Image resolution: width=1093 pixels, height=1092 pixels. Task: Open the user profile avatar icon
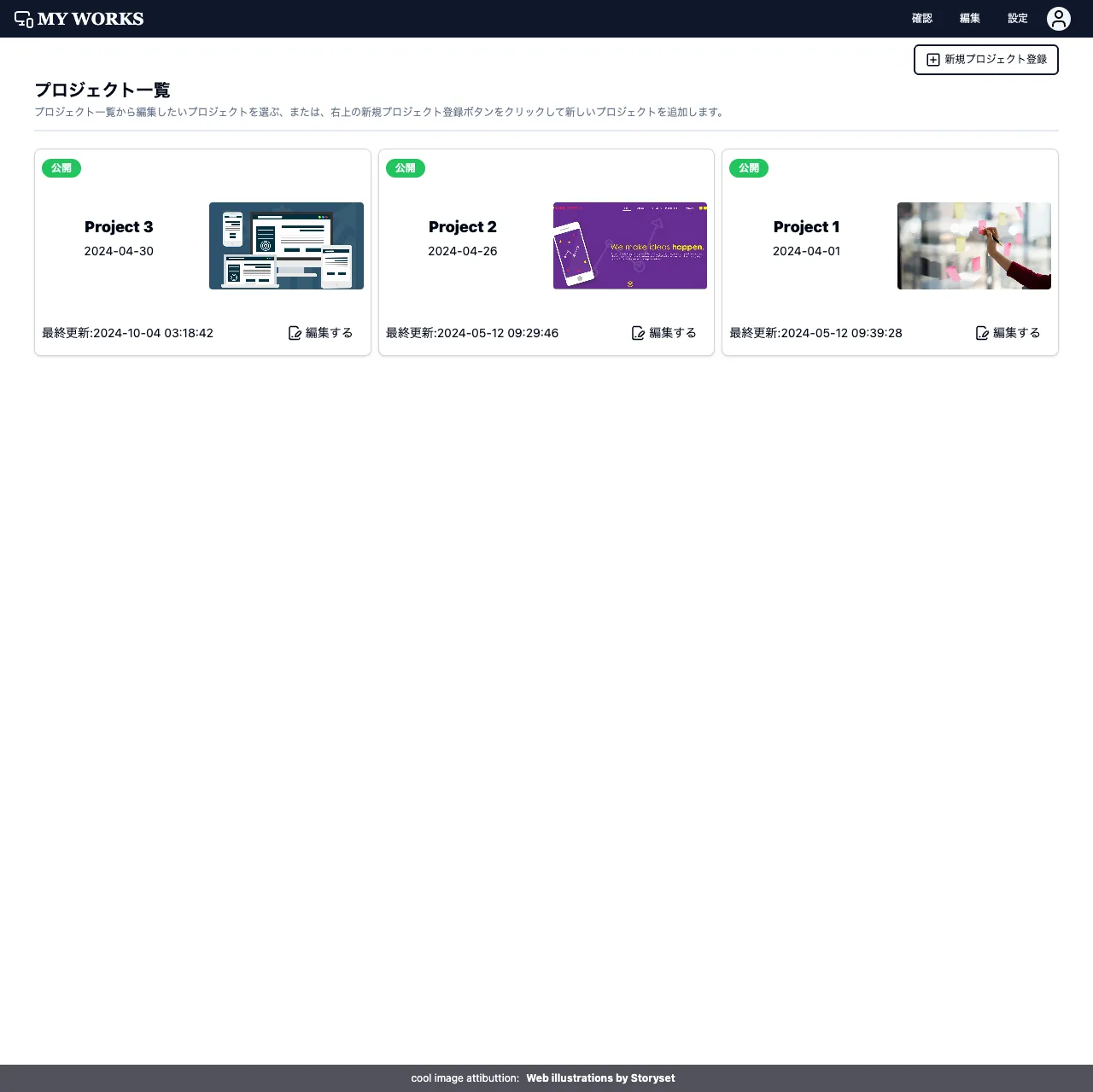pos(1059,19)
